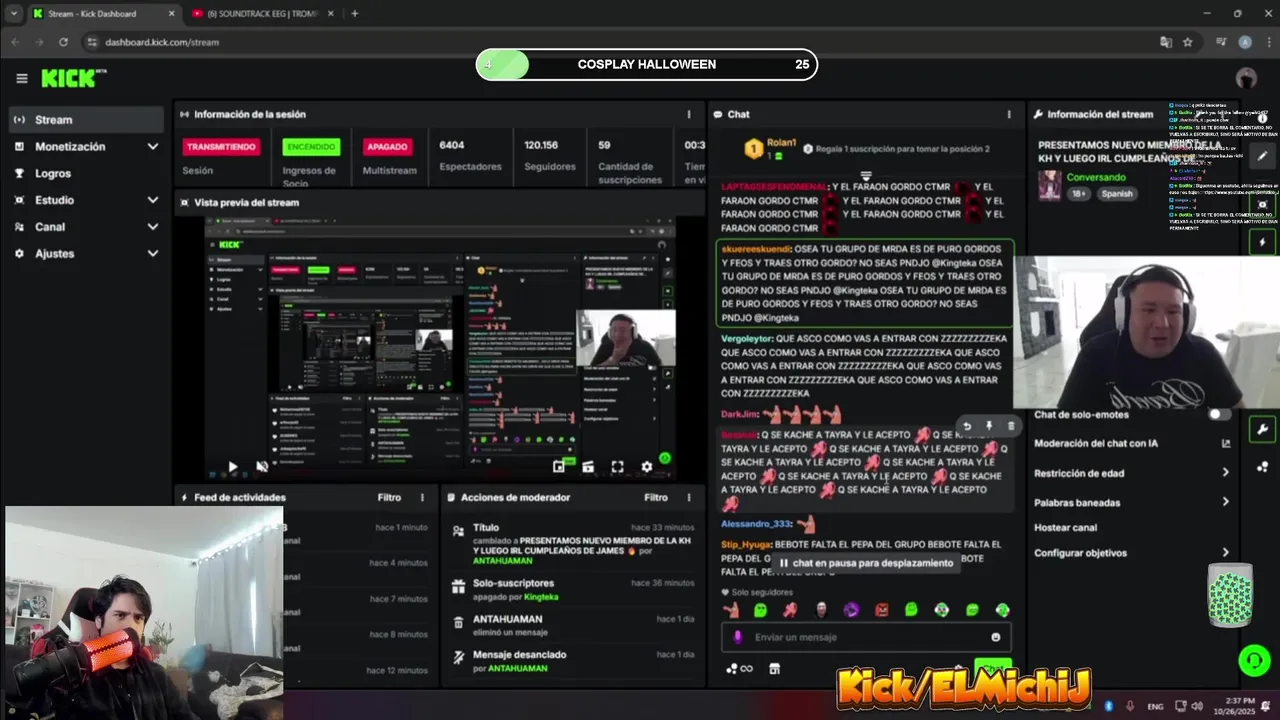Image resolution: width=1280 pixels, height=720 pixels.
Task: Click Moderación del chat con IA icon
Action: [x=1226, y=443]
